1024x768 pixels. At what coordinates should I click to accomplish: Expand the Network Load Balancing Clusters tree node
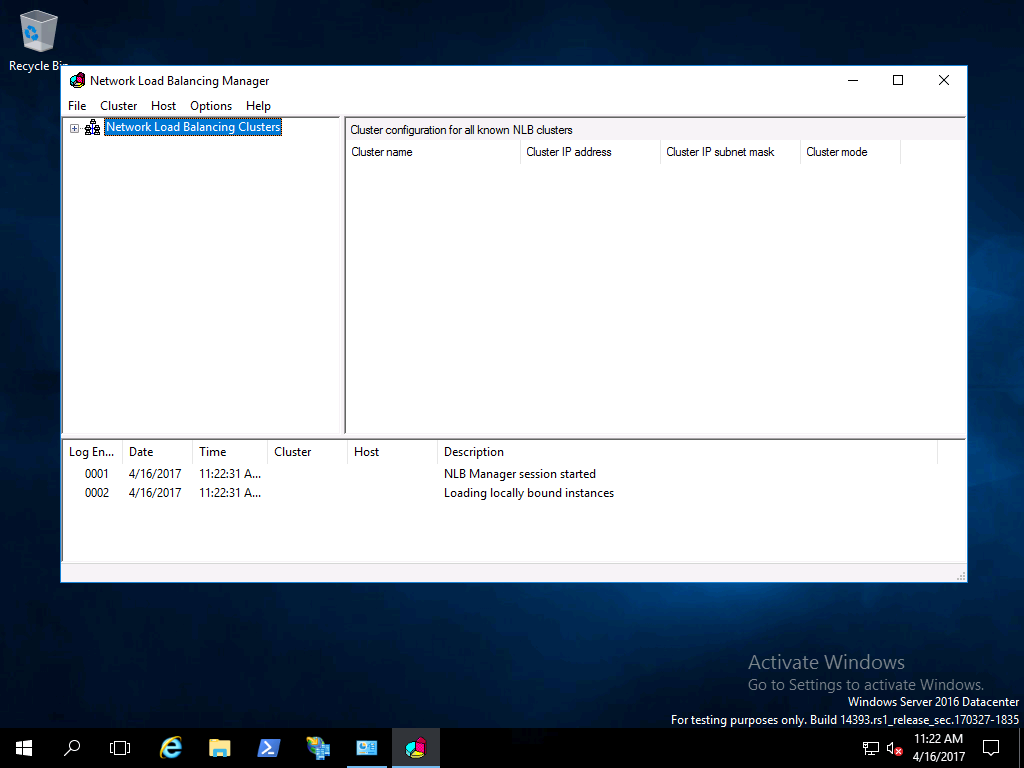coord(74,128)
